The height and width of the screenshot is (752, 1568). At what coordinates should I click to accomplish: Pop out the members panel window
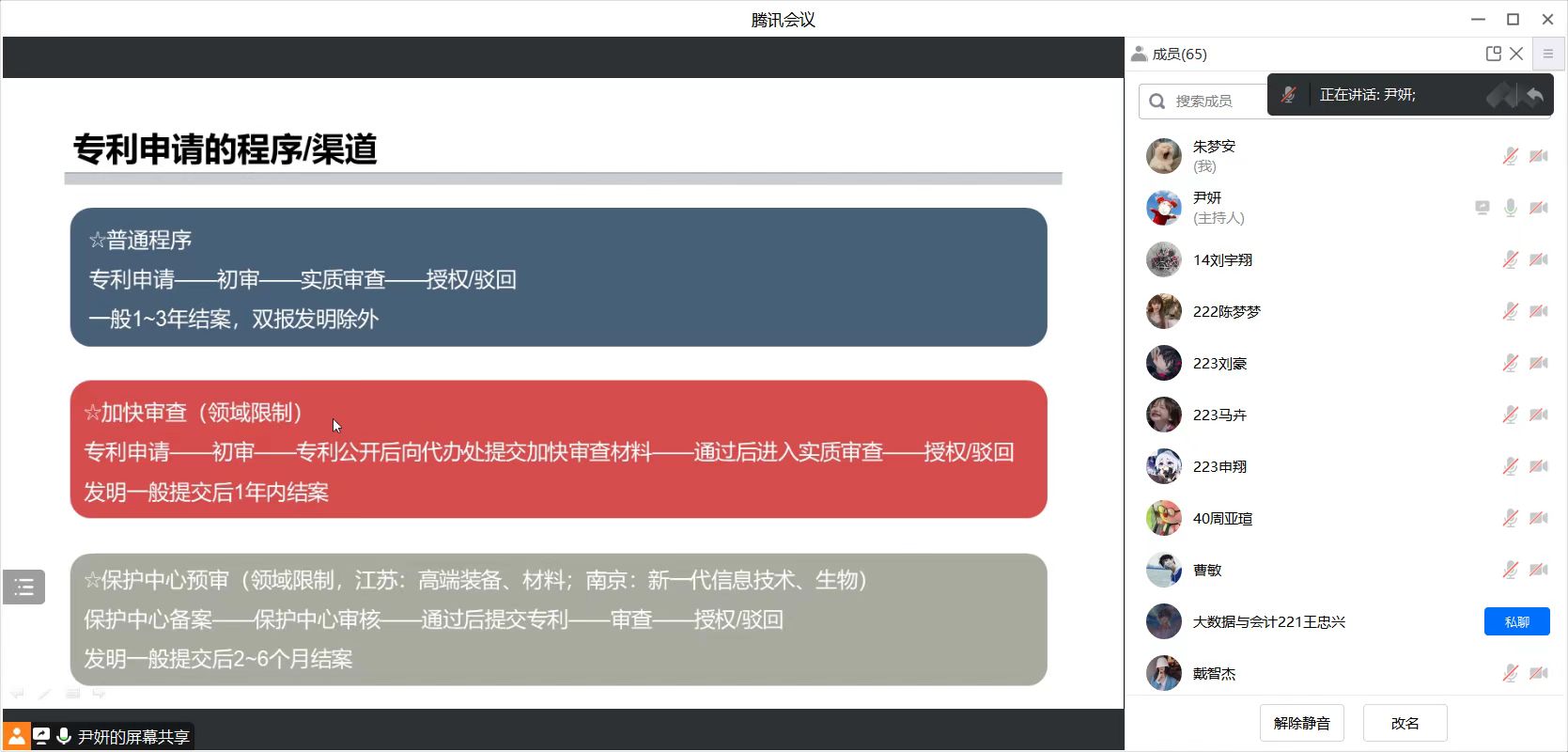(x=1493, y=54)
